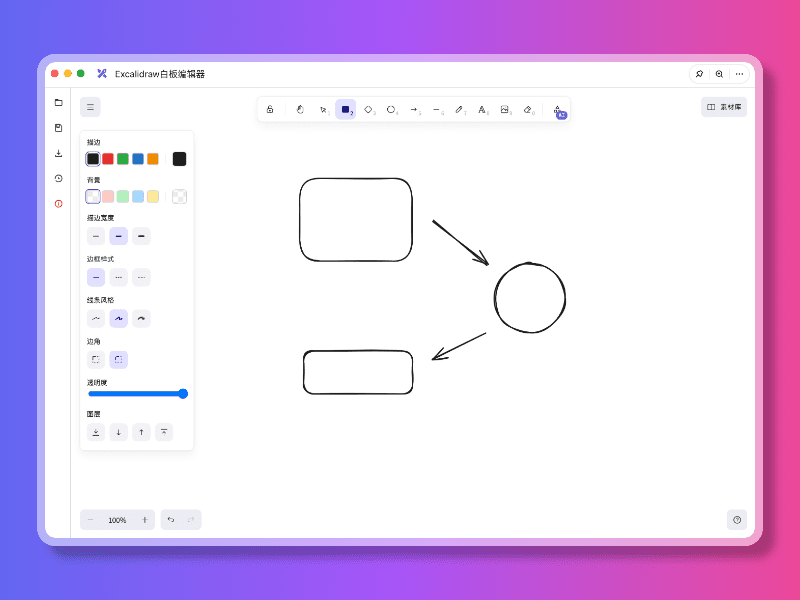Open the more shapes AI tools

(x=558, y=111)
